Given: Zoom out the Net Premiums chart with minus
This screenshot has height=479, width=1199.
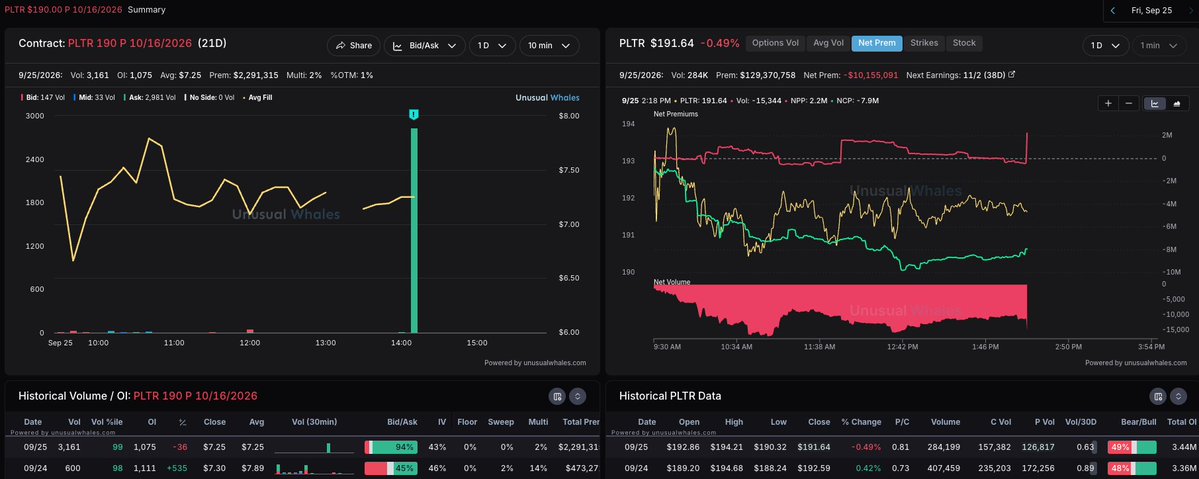Looking at the screenshot, I should pyautogui.click(x=1129, y=103).
